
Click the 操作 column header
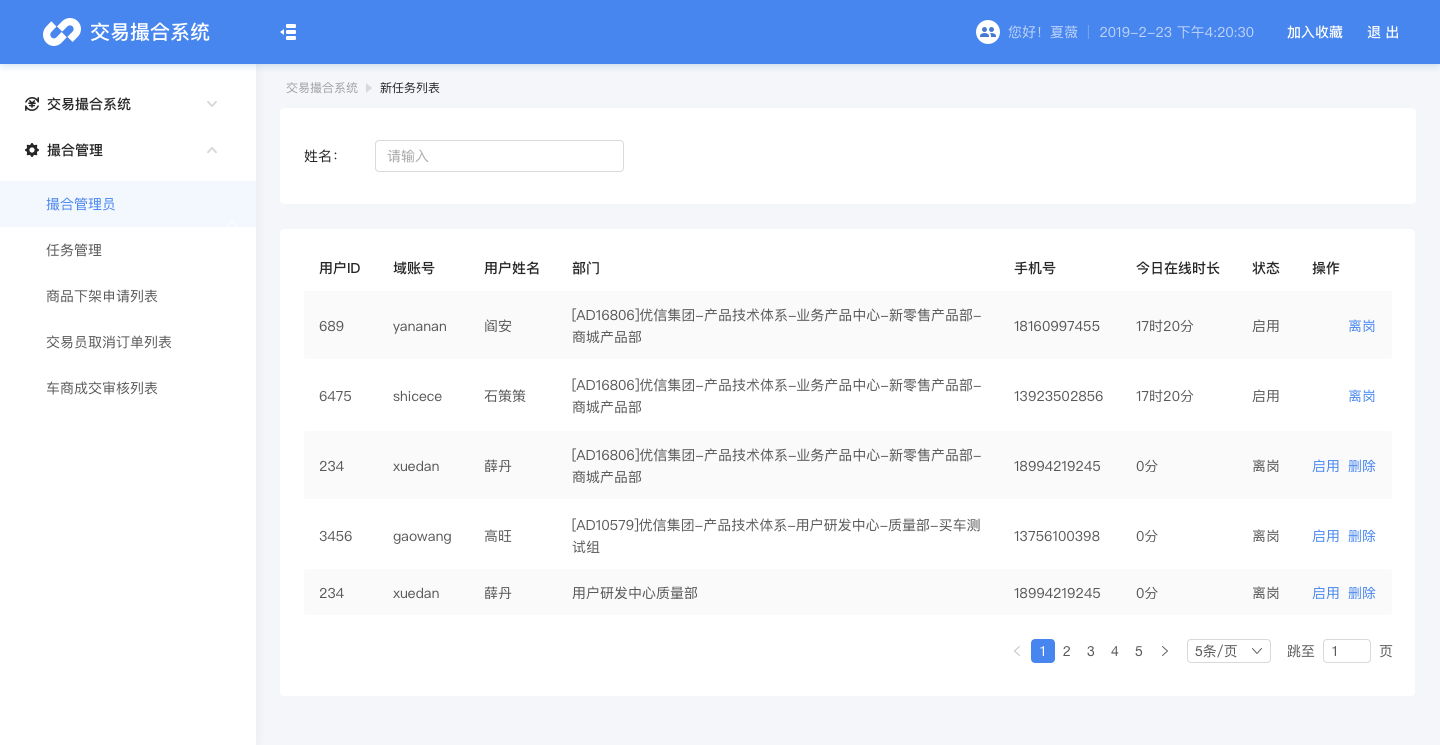1326,268
